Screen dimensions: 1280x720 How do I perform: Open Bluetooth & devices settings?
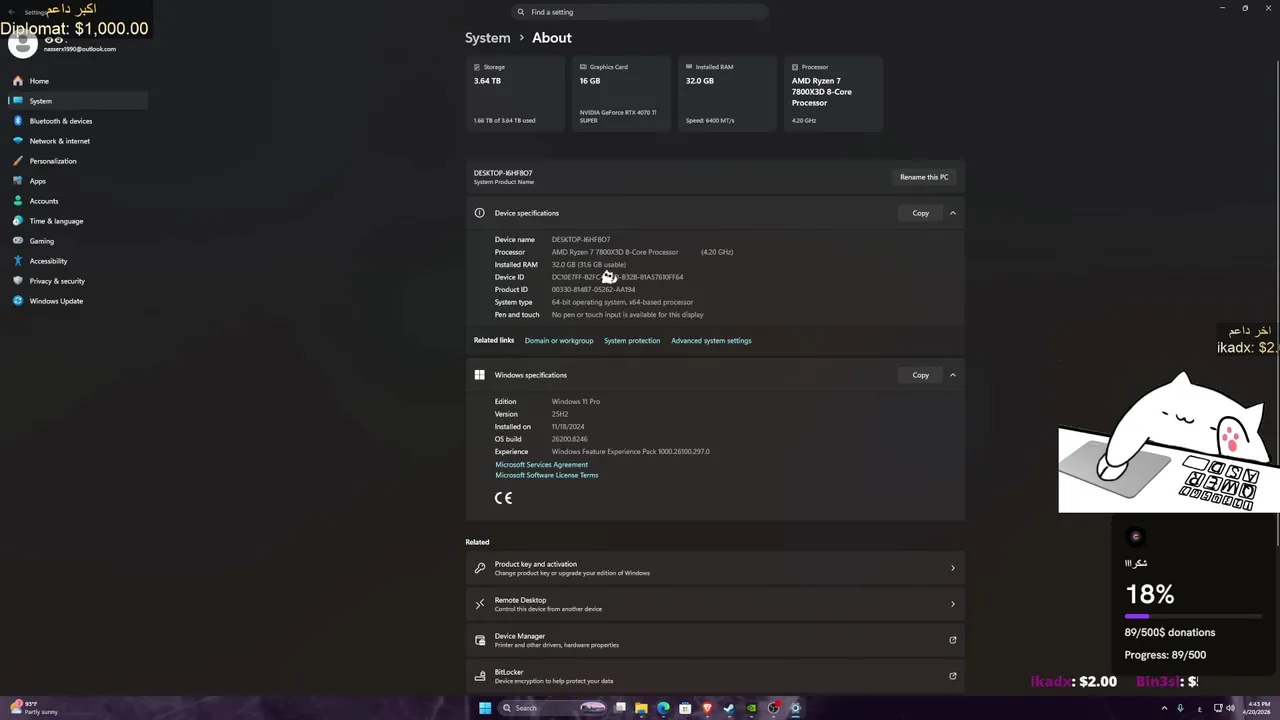(60, 121)
